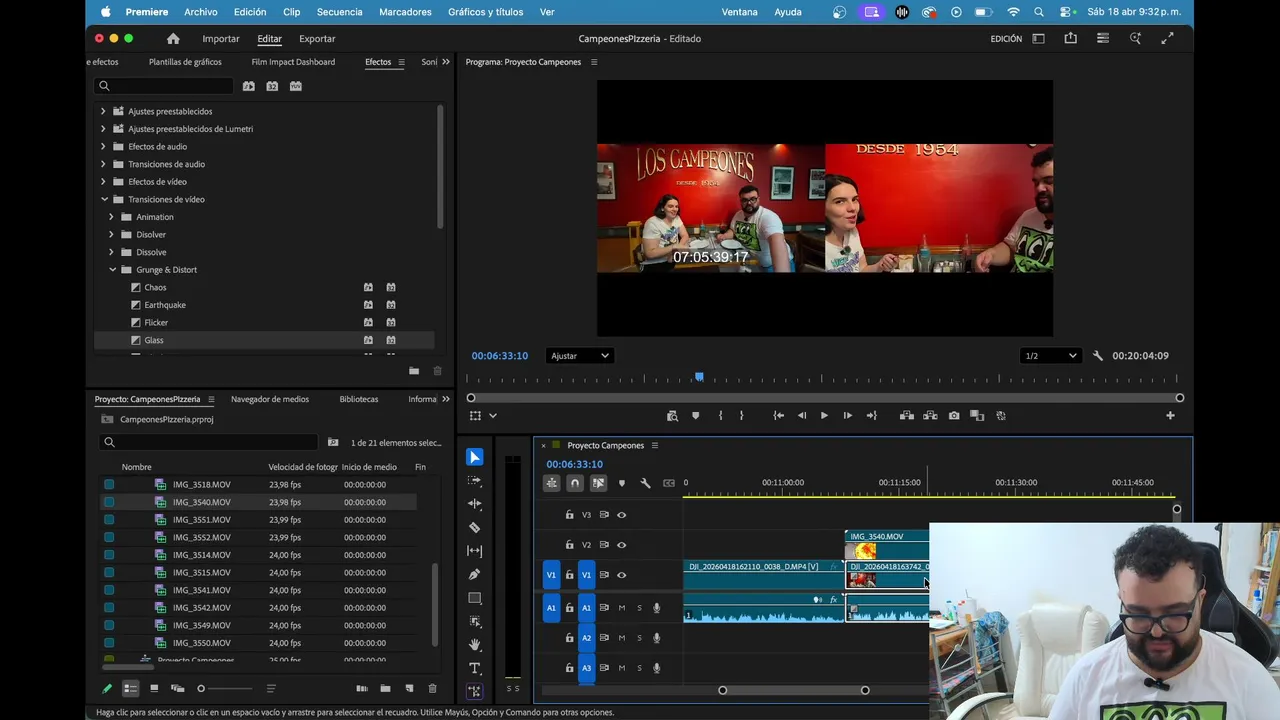Create new custom bin in Effects panel

click(x=414, y=371)
